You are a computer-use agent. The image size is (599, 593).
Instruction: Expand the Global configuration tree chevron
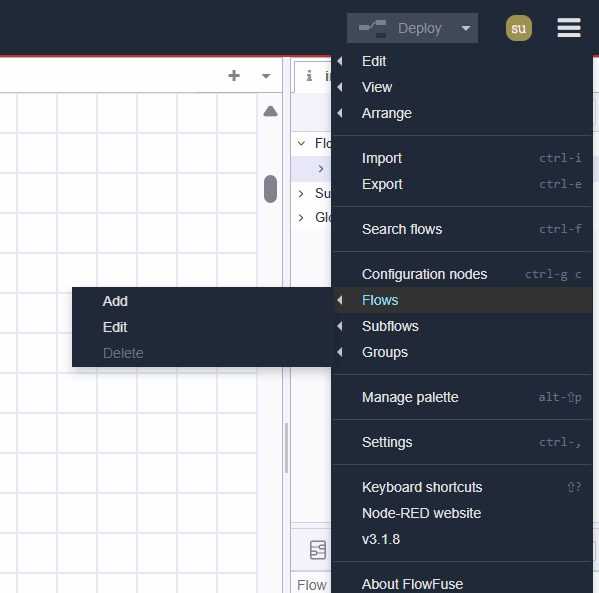pos(301,218)
